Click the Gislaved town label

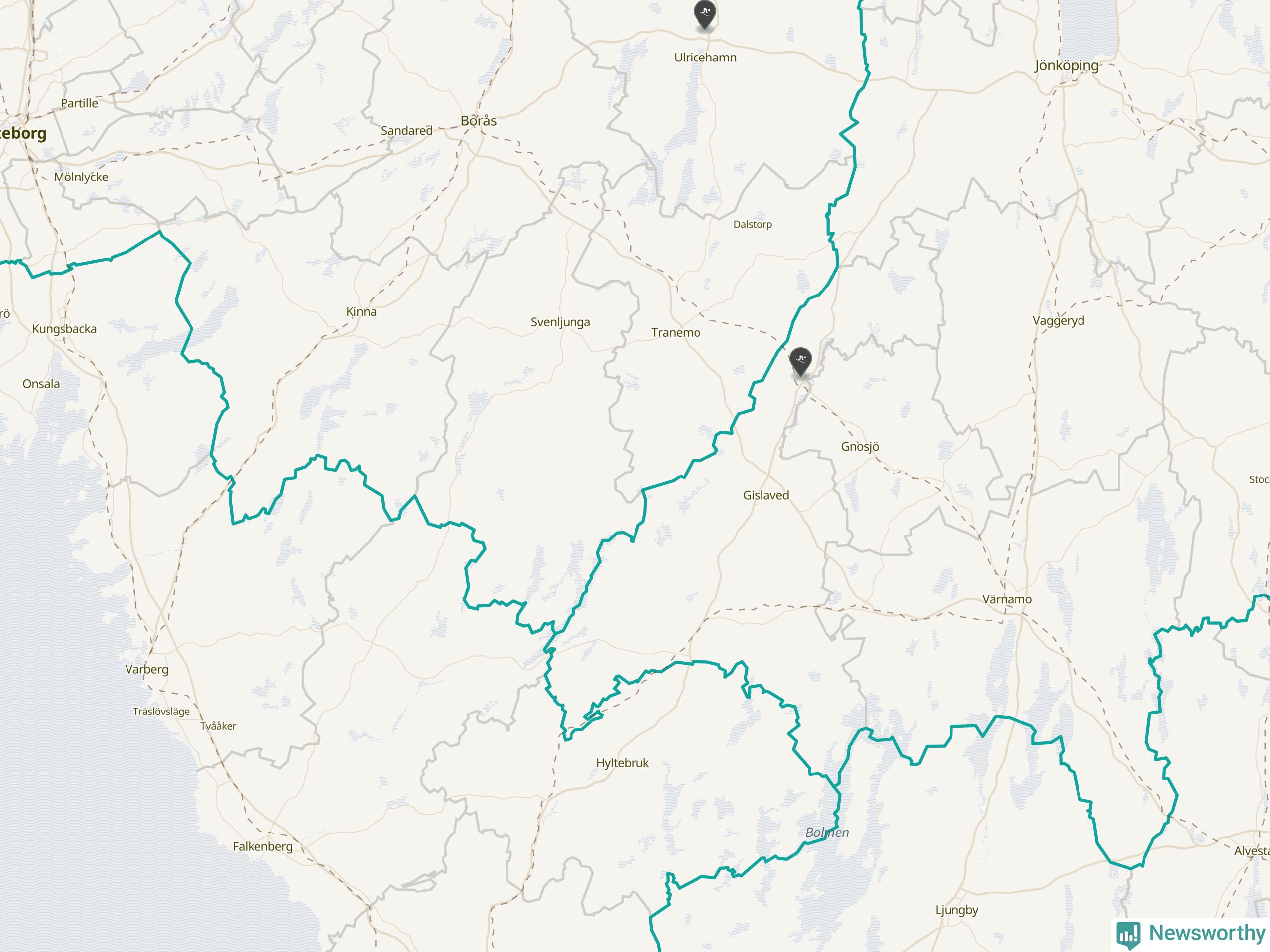(x=766, y=495)
